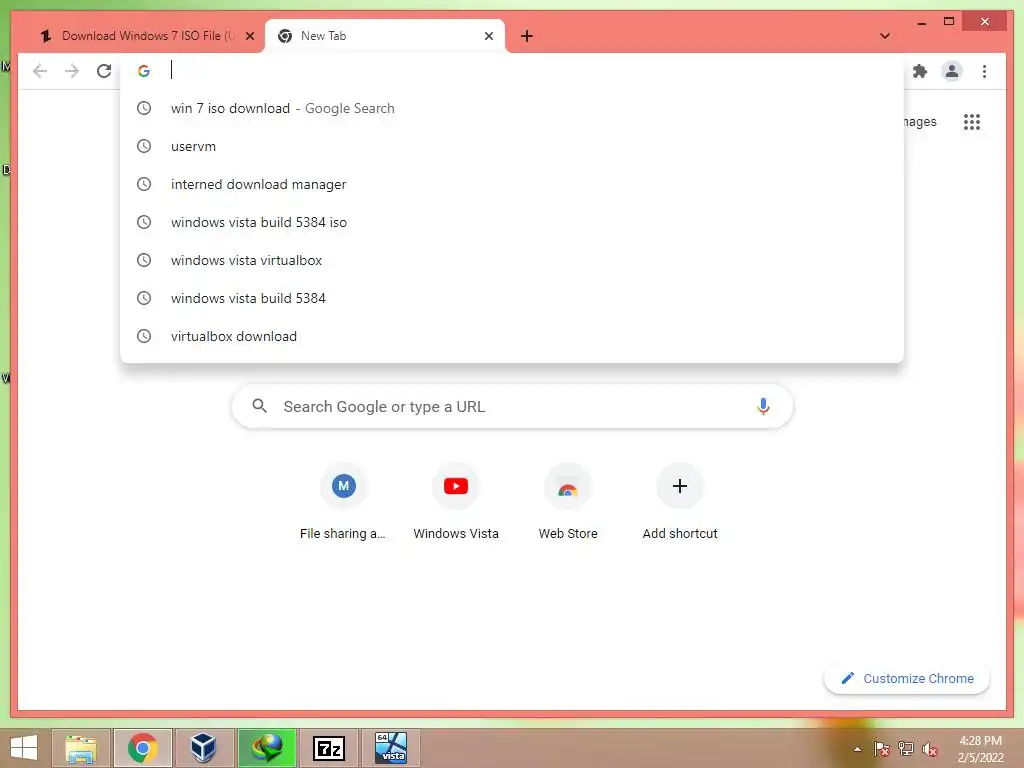Click the muted speaker tray icon
This screenshot has height=768, width=1024.
929,749
